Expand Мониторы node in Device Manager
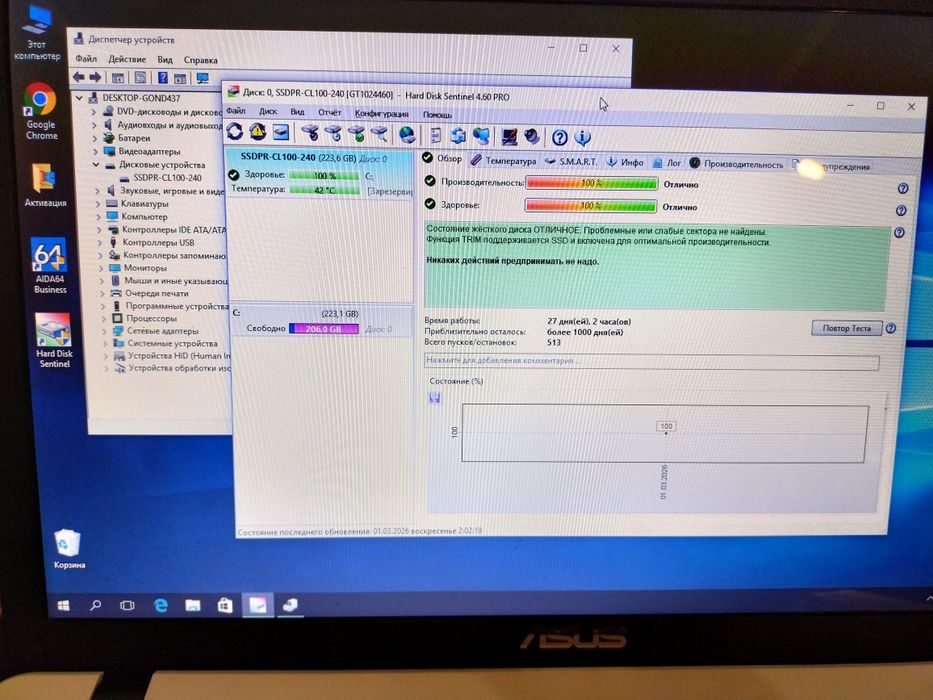 pyautogui.click(x=101, y=268)
